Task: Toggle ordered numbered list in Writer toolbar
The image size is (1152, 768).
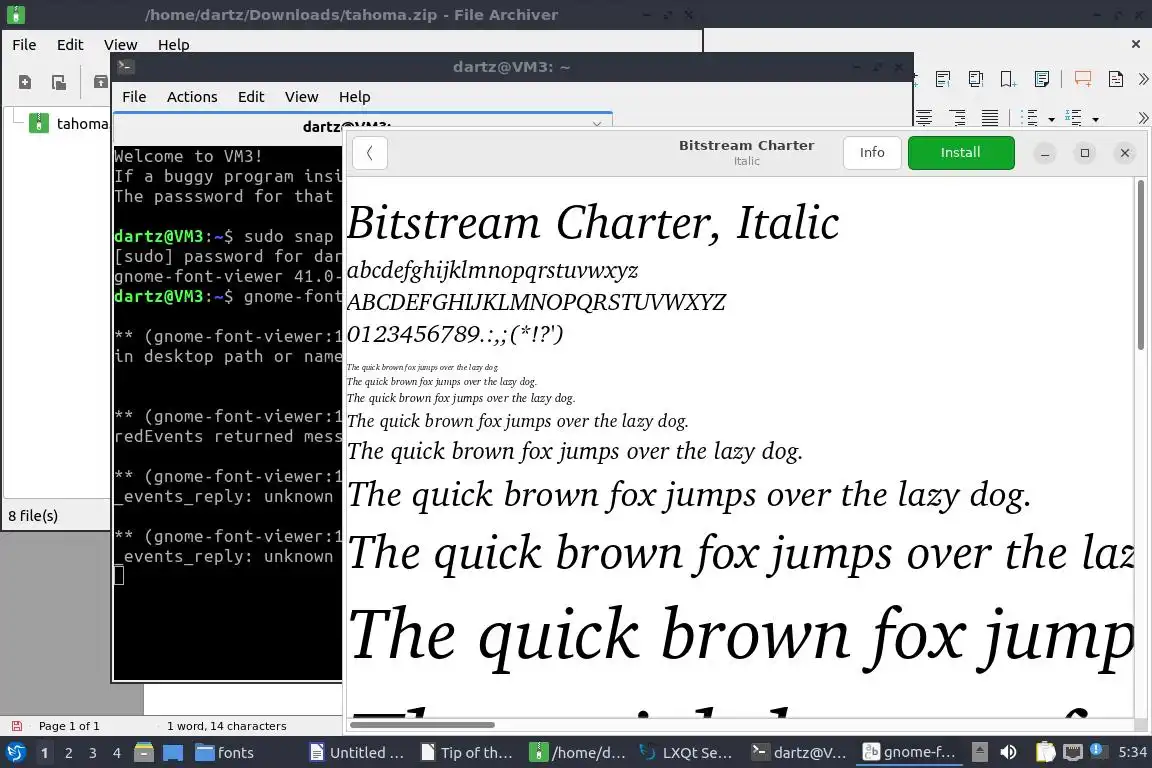Action: pos(1073,118)
